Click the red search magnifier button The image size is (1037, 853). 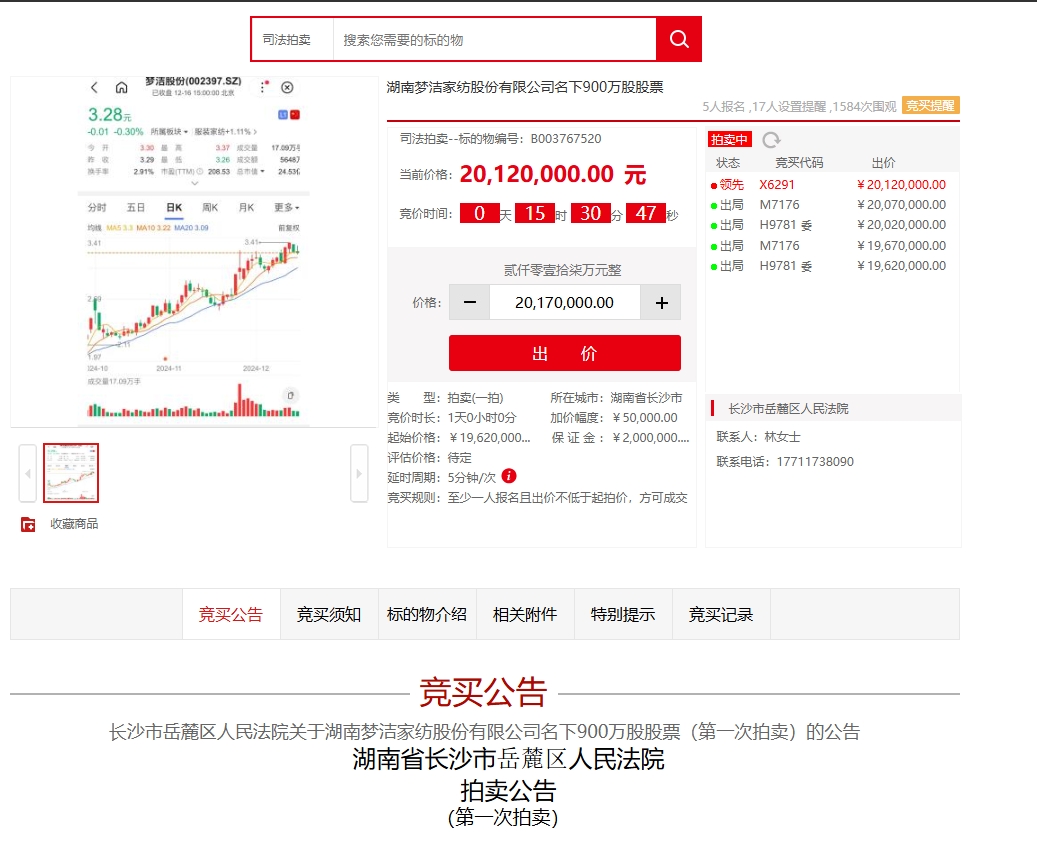[679, 40]
